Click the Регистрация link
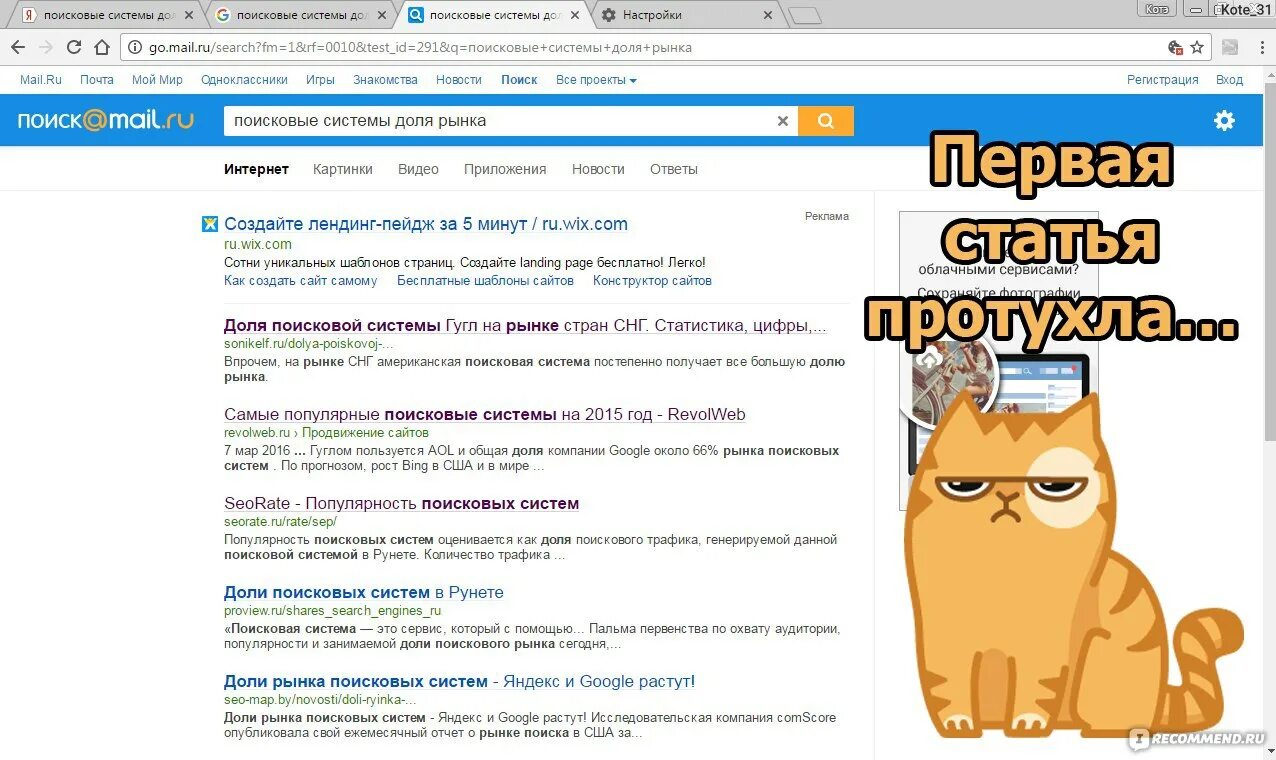Screen dimensions: 1276x760 [x=1162, y=80]
